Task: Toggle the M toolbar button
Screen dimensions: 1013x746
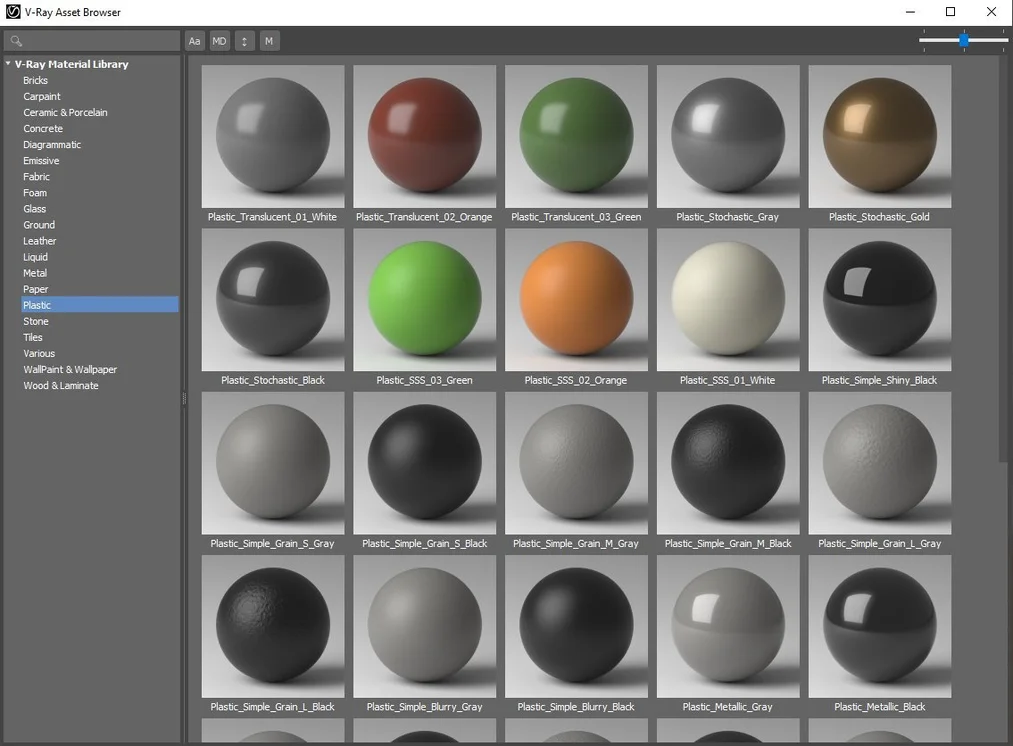Action: click(x=269, y=41)
